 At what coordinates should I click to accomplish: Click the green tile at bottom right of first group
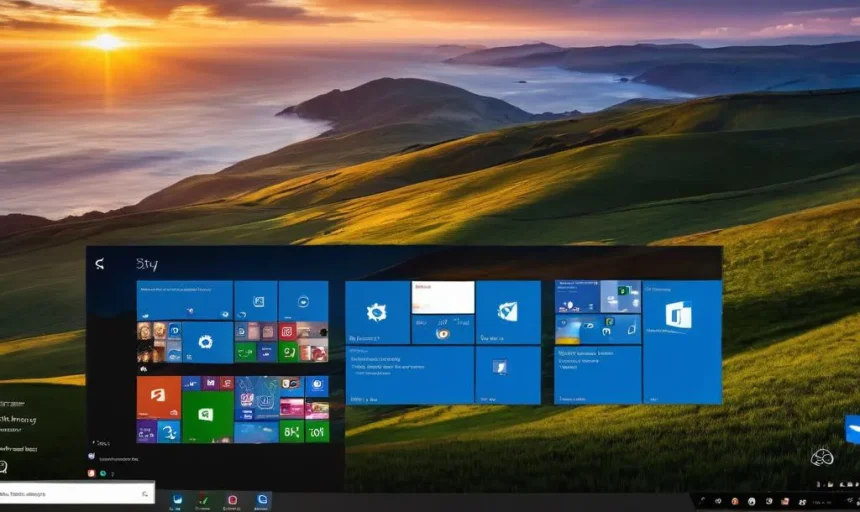[x=317, y=431]
